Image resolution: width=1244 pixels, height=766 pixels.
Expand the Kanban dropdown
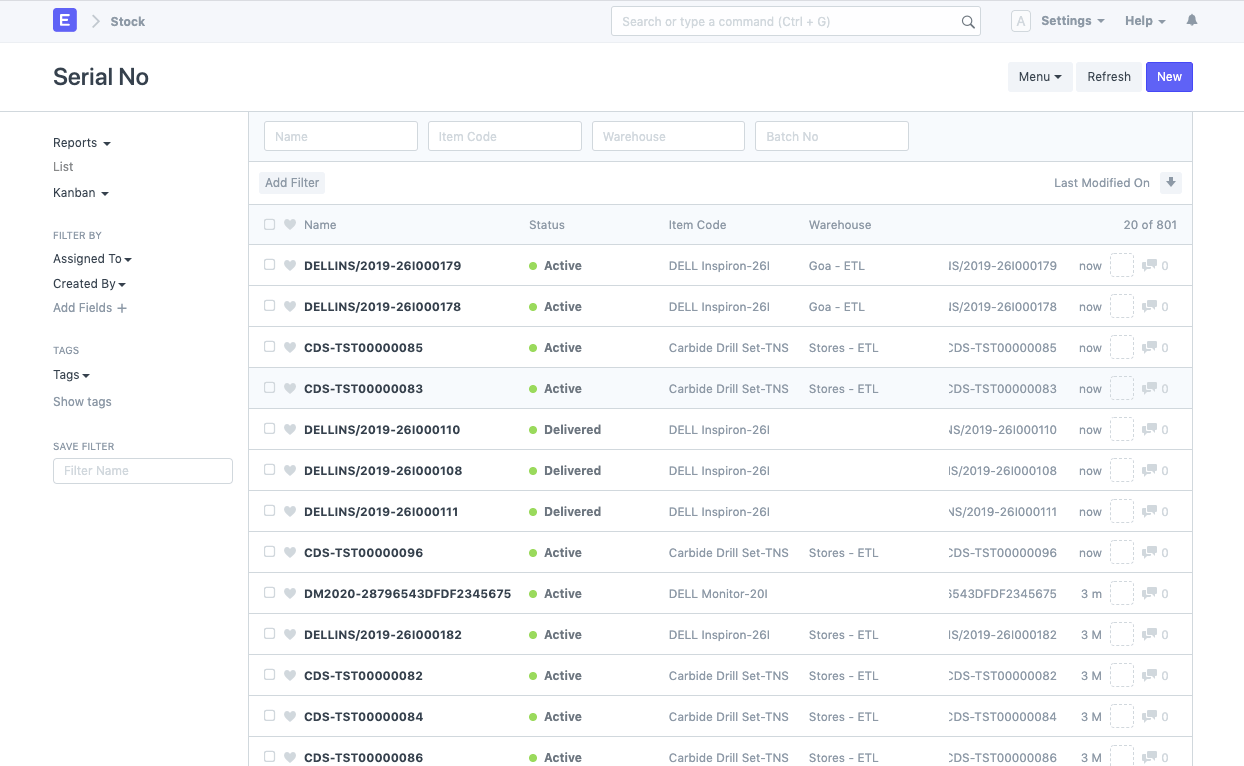[80, 192]
